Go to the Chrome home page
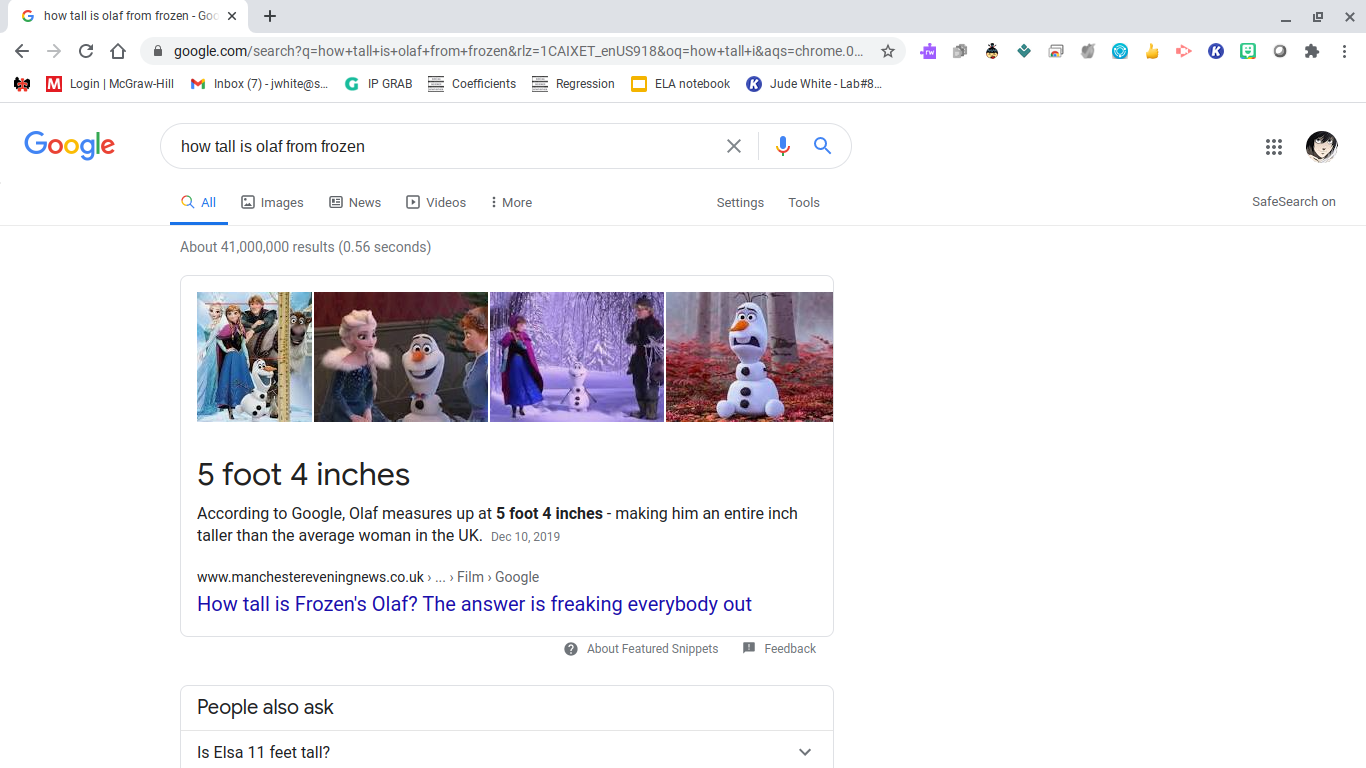The image size is (1366, 768). (118, 51)
